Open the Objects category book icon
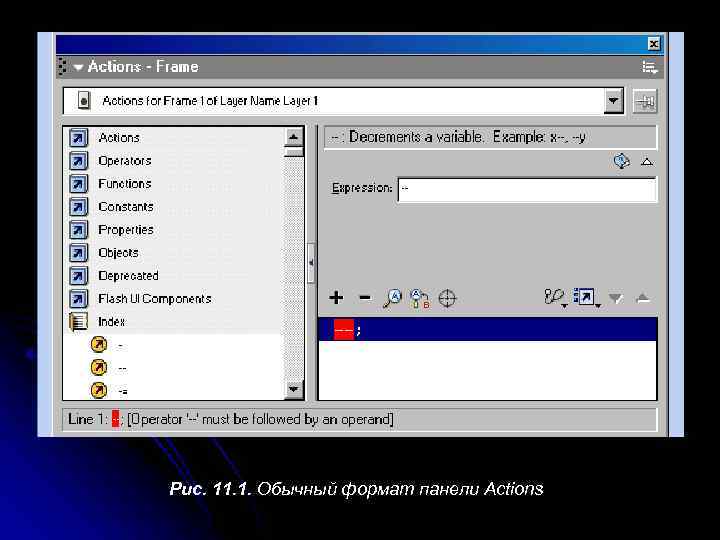Image resolution: width=720 pixels, height=540 pixels. (x=79, y=253)
